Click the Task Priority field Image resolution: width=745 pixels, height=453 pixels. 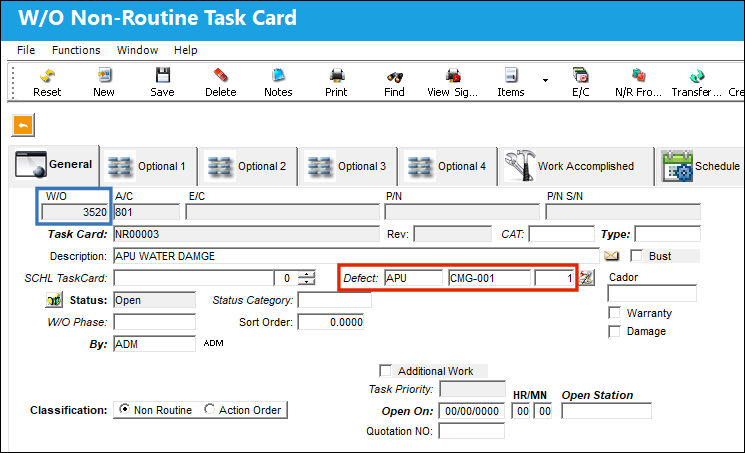click(472, 389)
